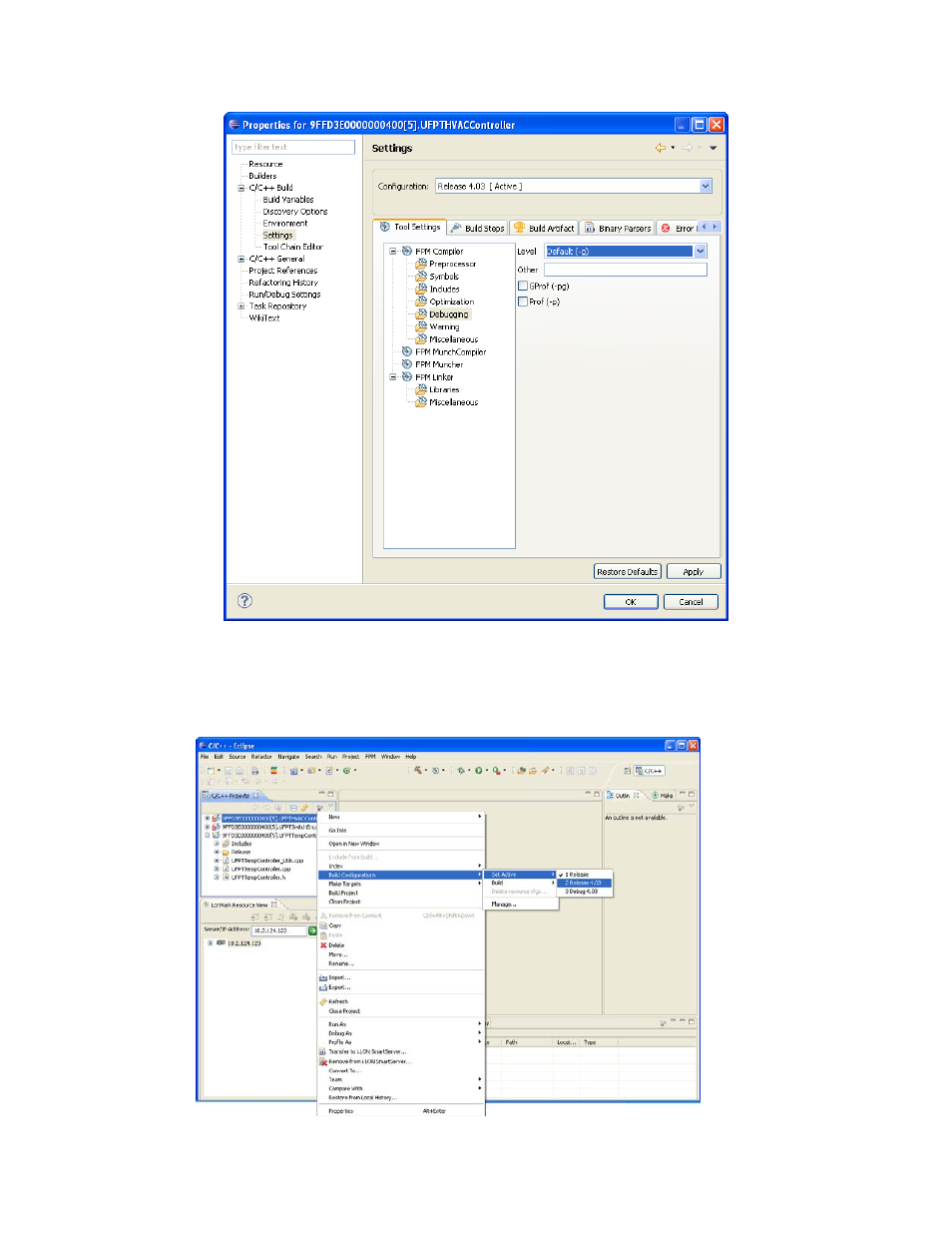Select the Preprocessor option icon under FPM Compiler
Viewport: 952px width, 1233px height.
point(421,264)
